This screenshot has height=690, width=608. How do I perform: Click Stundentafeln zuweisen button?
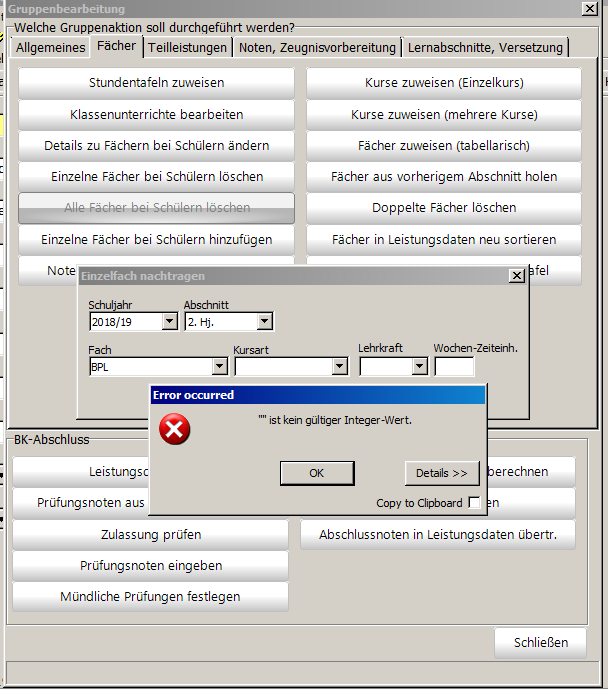click(x=156, y=83)
